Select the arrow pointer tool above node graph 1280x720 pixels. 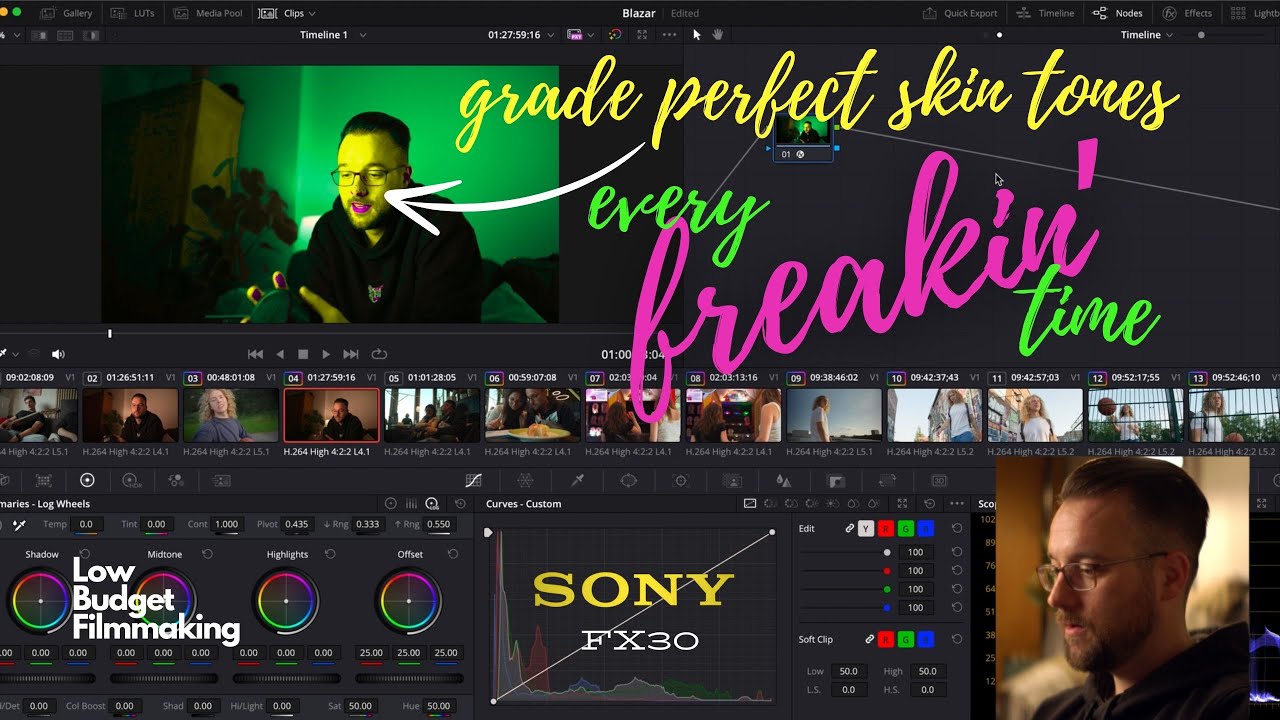(x=698, y=35)
